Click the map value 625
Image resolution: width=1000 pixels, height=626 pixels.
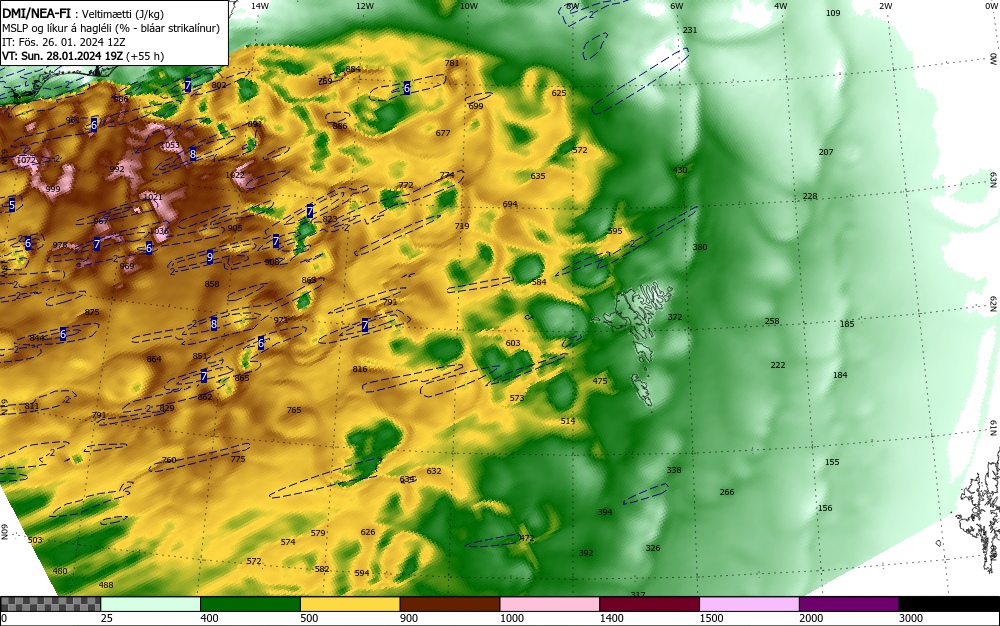(x=559, y=93)
